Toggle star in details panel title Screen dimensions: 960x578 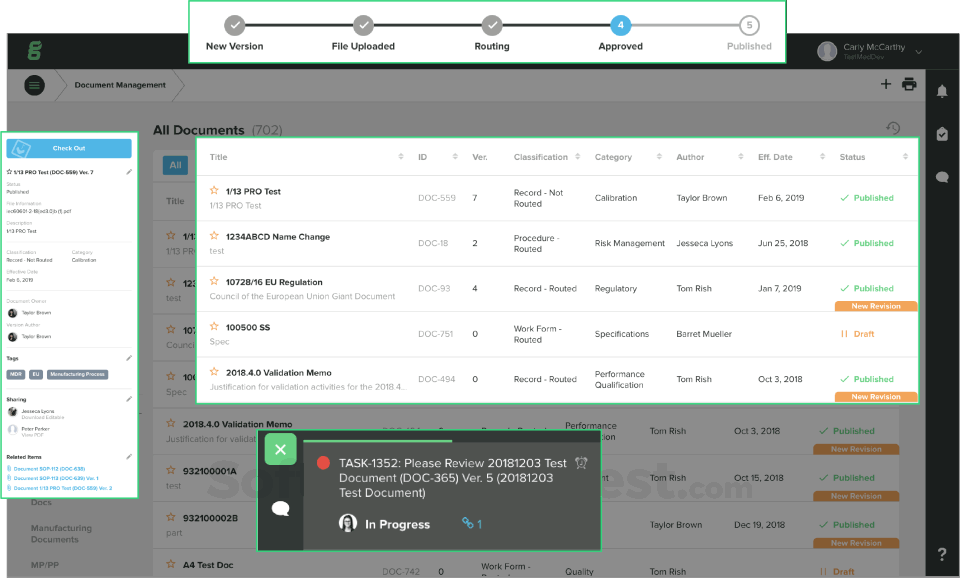coord(9,172)
